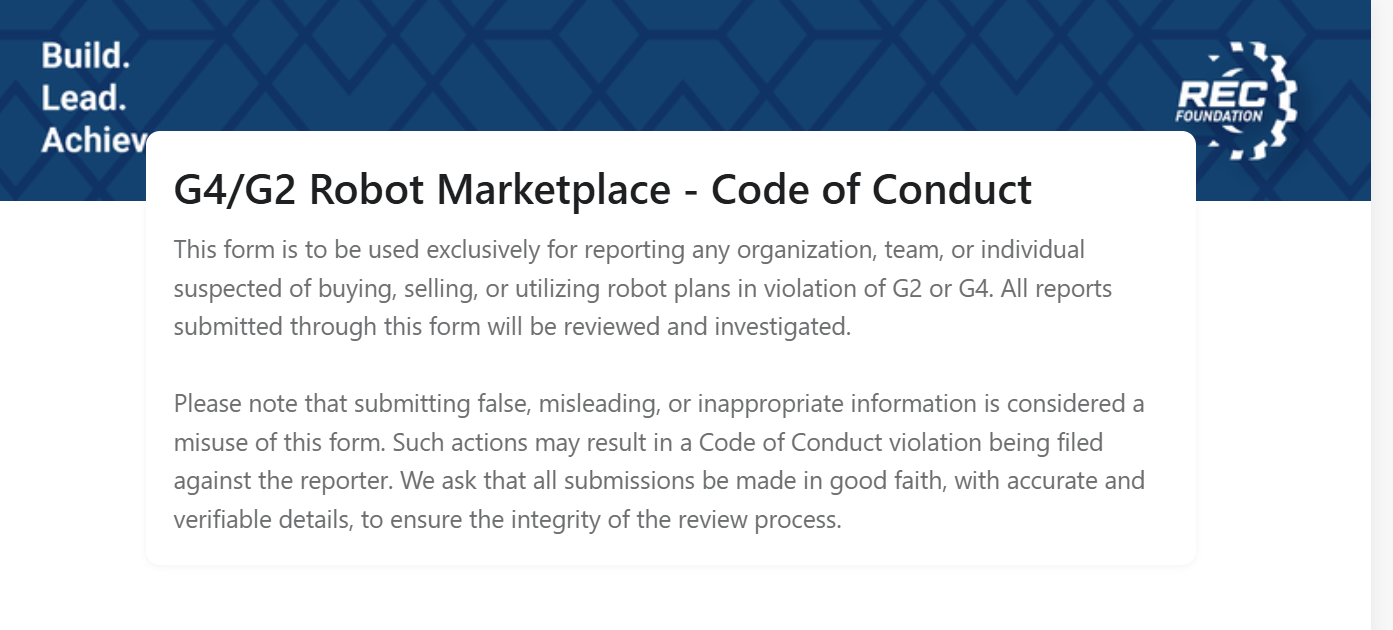Click the blank area below the form card
This screenshot has width=1393, height=630.
pyautogui.click(x=670, y=598)
